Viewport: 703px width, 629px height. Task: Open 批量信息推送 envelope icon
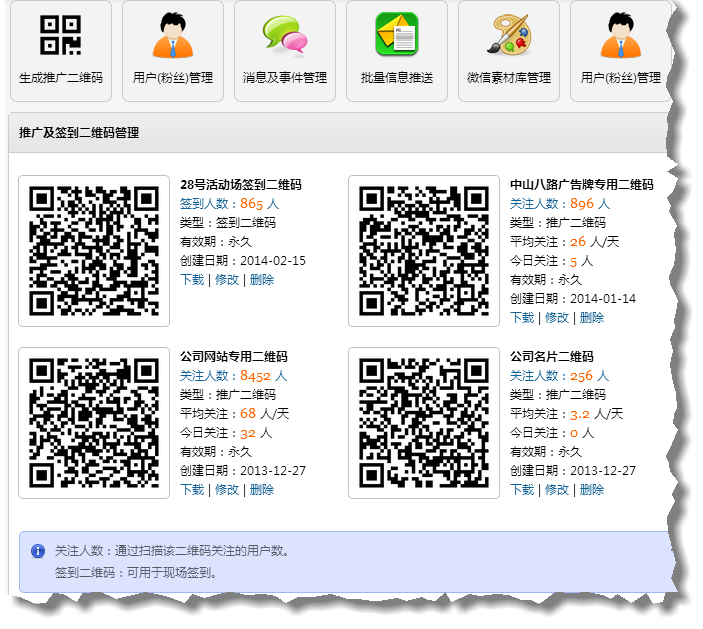coord(397,35)
